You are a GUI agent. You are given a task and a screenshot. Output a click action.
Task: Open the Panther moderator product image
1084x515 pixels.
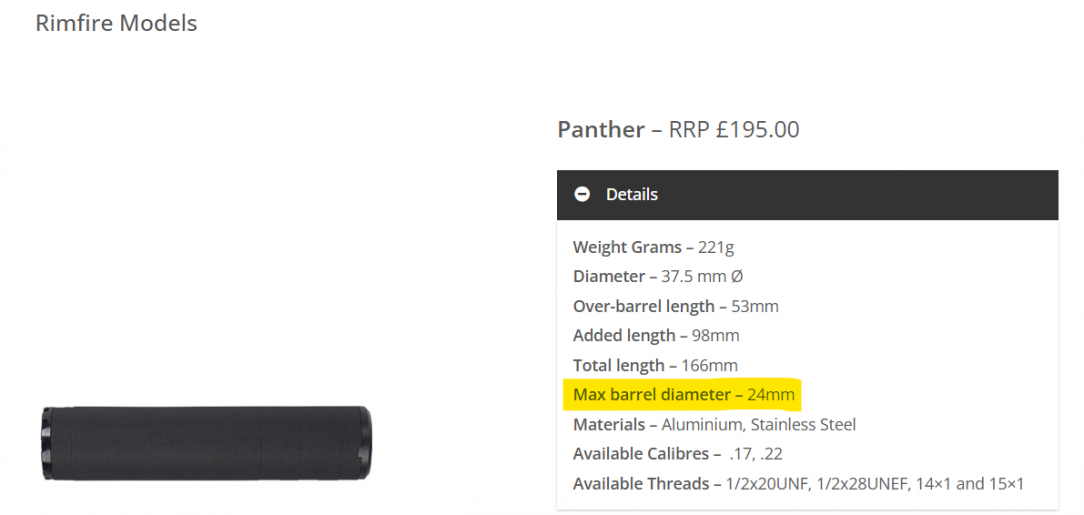[x=207, y=444]
